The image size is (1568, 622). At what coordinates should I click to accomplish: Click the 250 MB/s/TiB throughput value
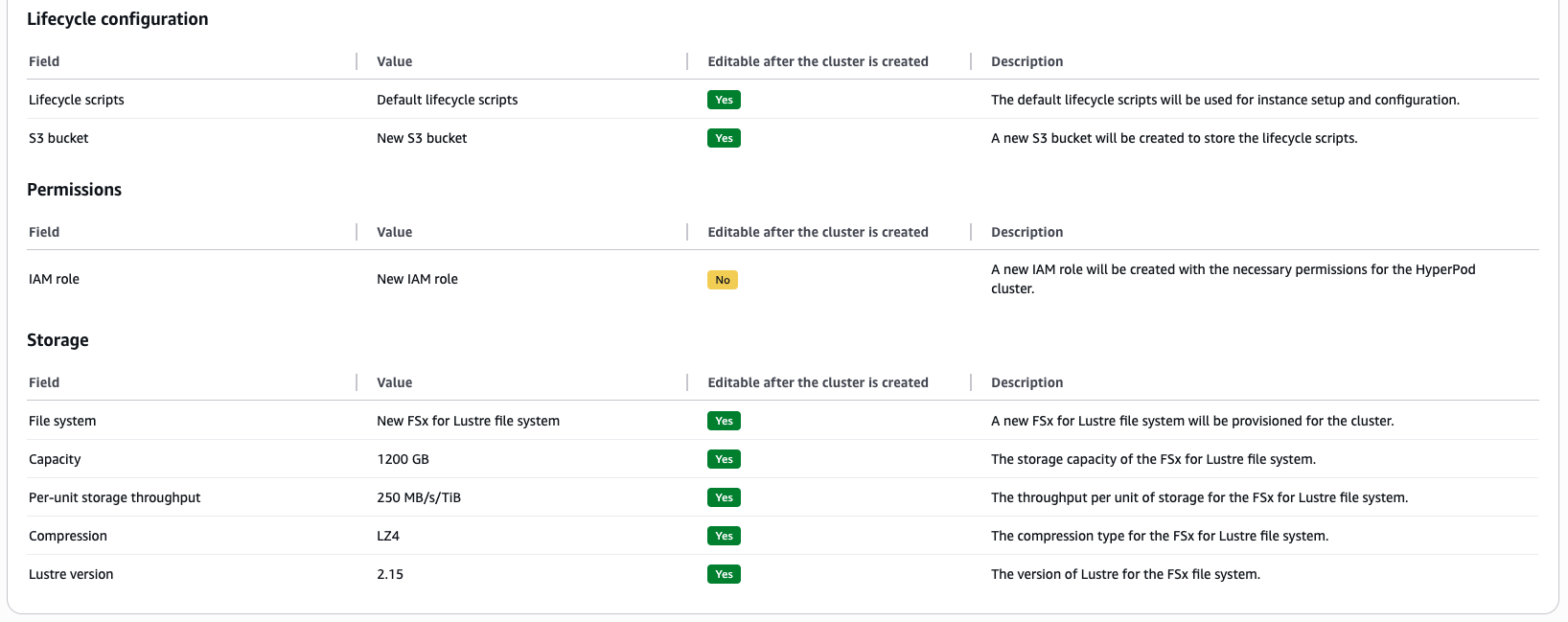419,497
